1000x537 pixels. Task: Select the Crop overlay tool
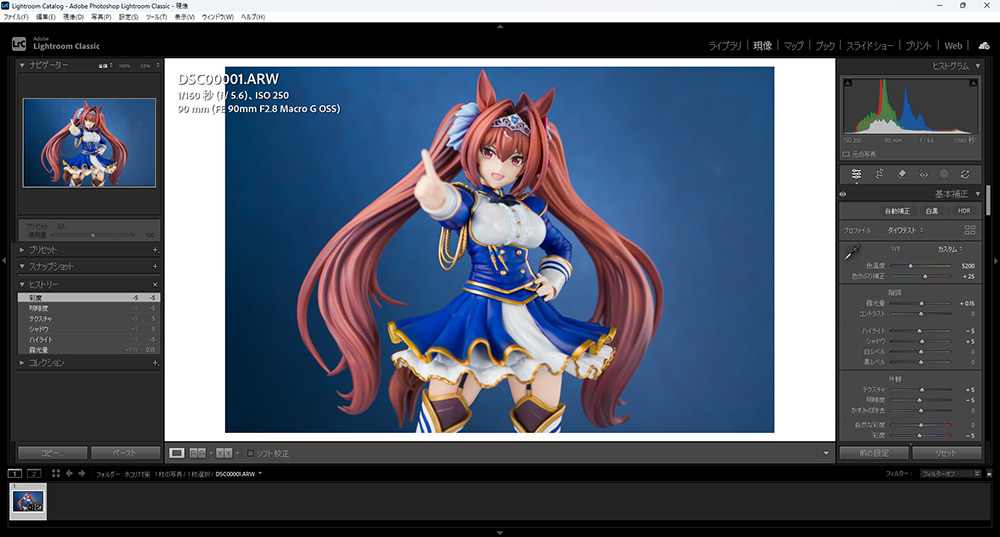[x=879, y=174]
